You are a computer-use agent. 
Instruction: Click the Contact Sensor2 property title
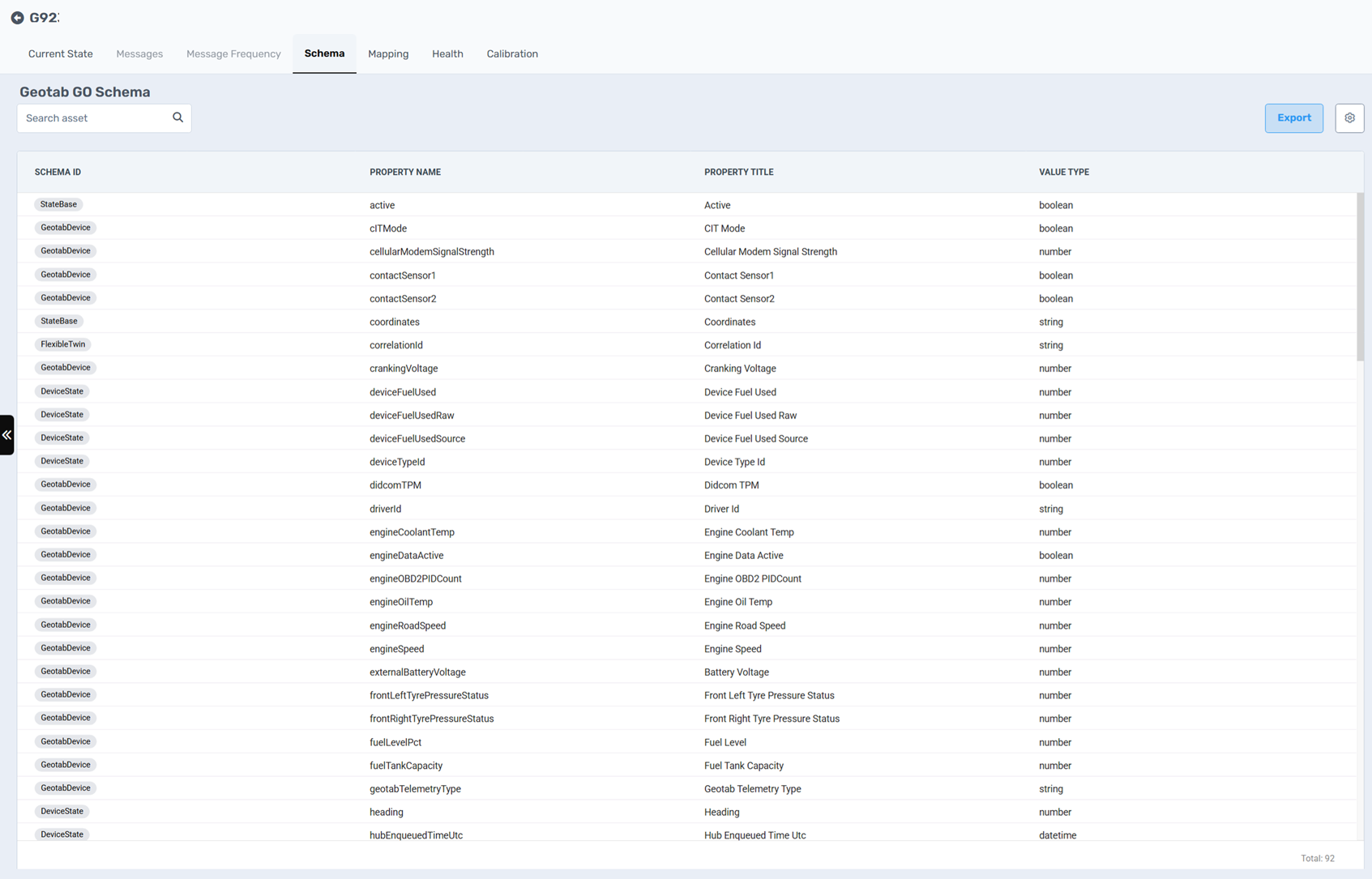click(x=739, y=299)
